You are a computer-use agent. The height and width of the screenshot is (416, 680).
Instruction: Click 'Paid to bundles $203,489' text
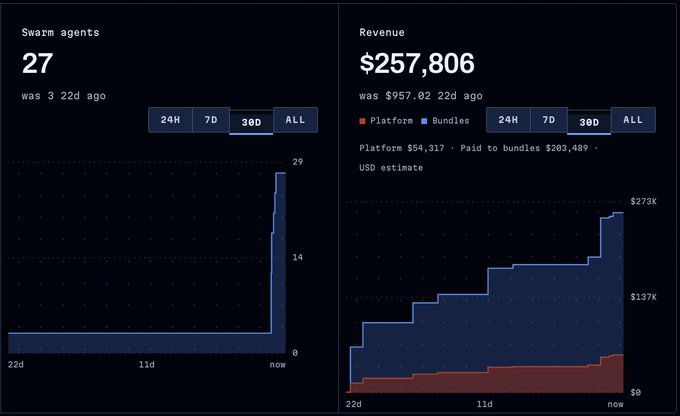click(x=524, y=148)
